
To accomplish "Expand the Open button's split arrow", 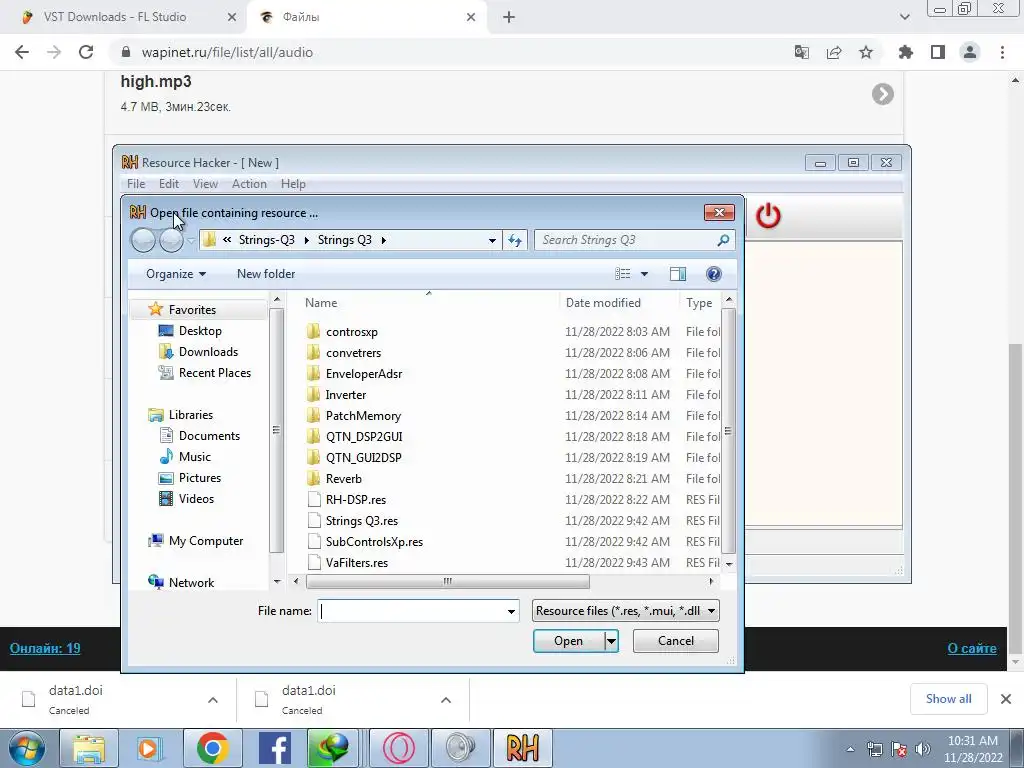I will 611,641.
